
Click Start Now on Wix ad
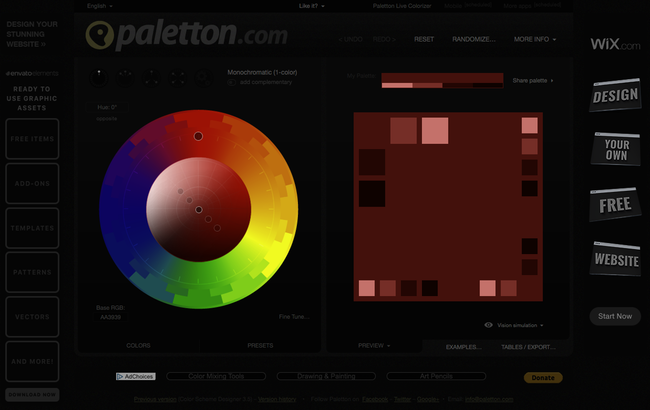click(x=615, y=316)
